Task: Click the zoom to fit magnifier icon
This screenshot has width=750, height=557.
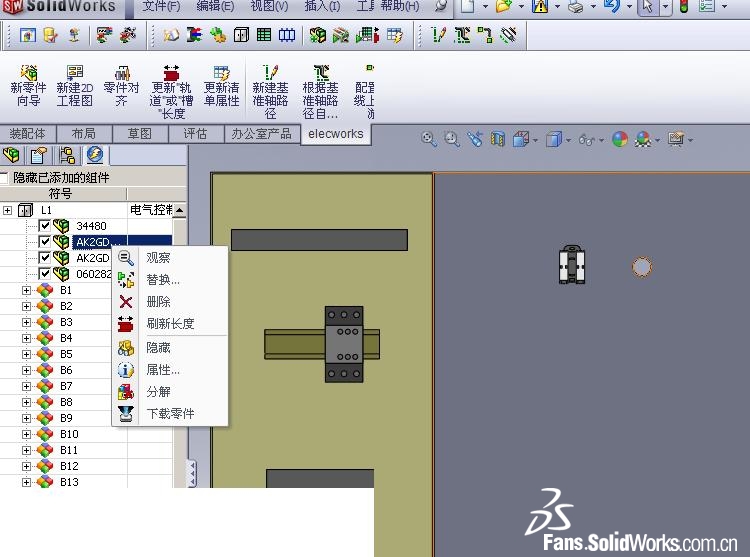Action: (429, 139)
